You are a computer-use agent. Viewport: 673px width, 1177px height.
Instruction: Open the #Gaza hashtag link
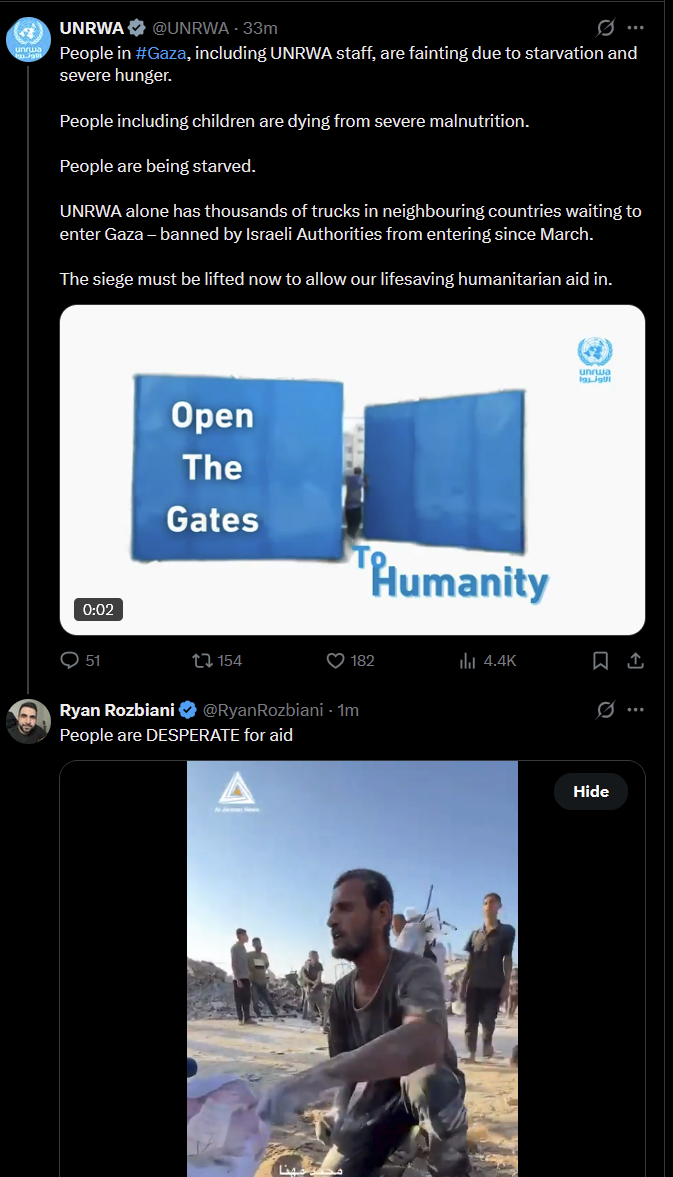coord(161,53)
